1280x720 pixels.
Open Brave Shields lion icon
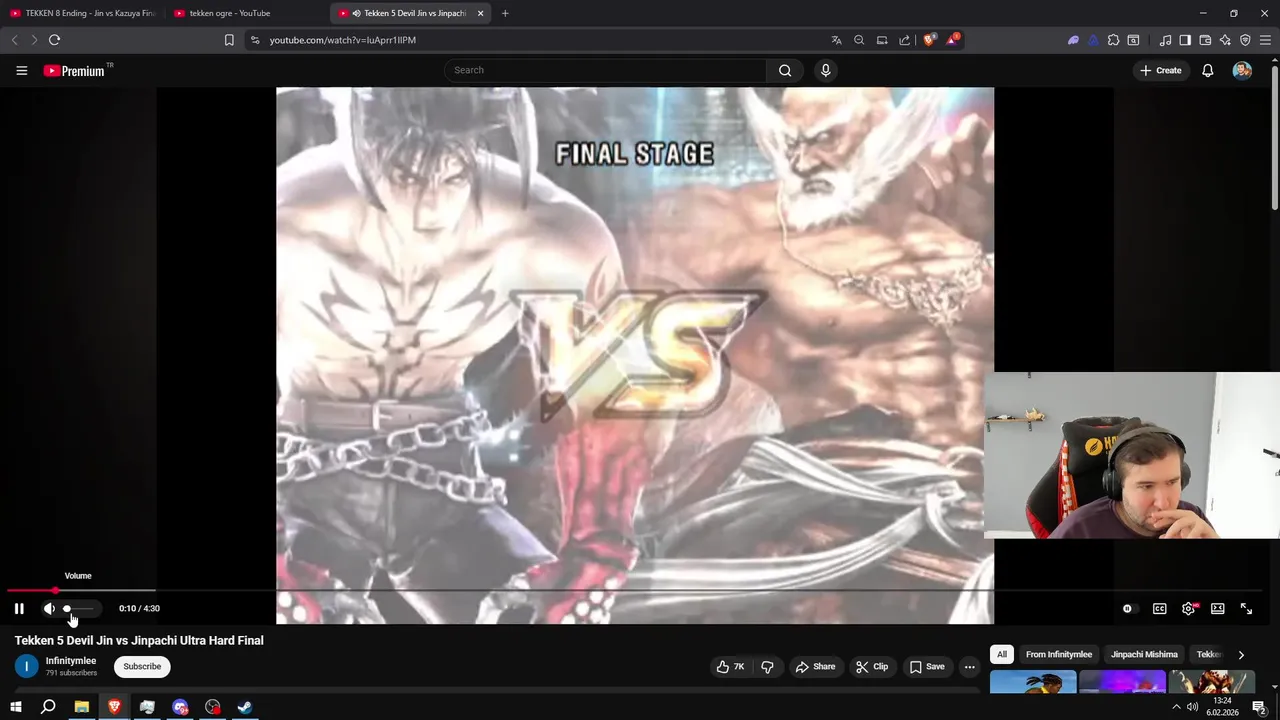929,40
